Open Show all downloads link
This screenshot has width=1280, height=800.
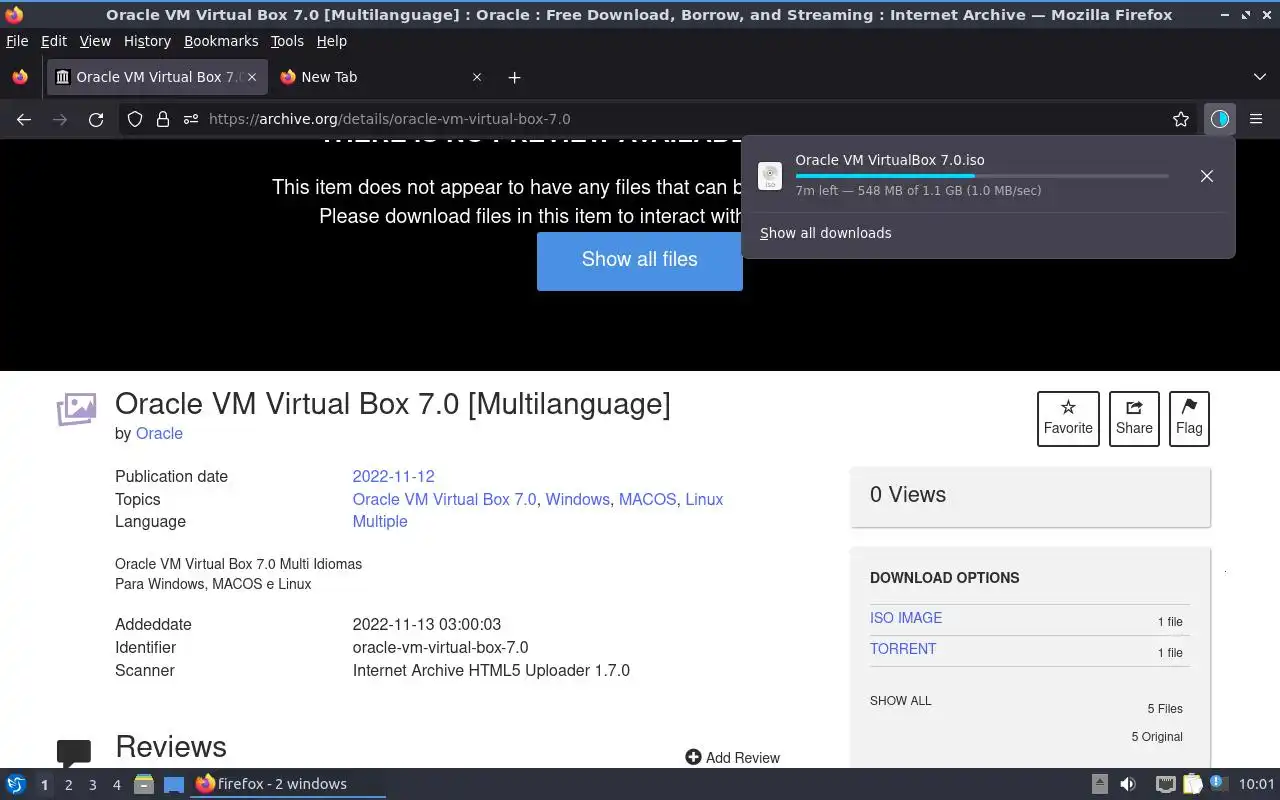click(825, 233)
